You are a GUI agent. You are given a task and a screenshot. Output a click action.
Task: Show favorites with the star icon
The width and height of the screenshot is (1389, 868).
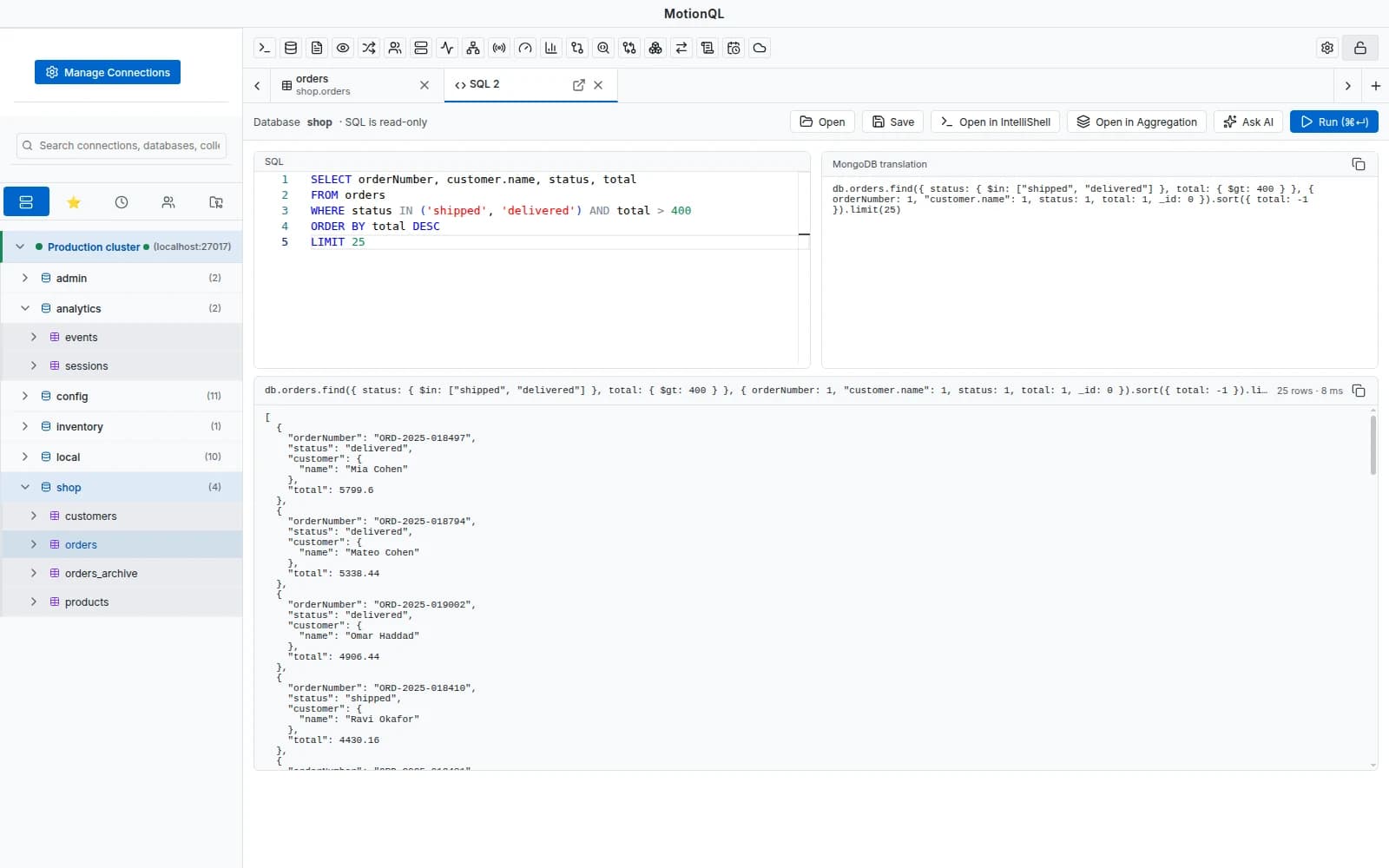[x=74, y=202]
